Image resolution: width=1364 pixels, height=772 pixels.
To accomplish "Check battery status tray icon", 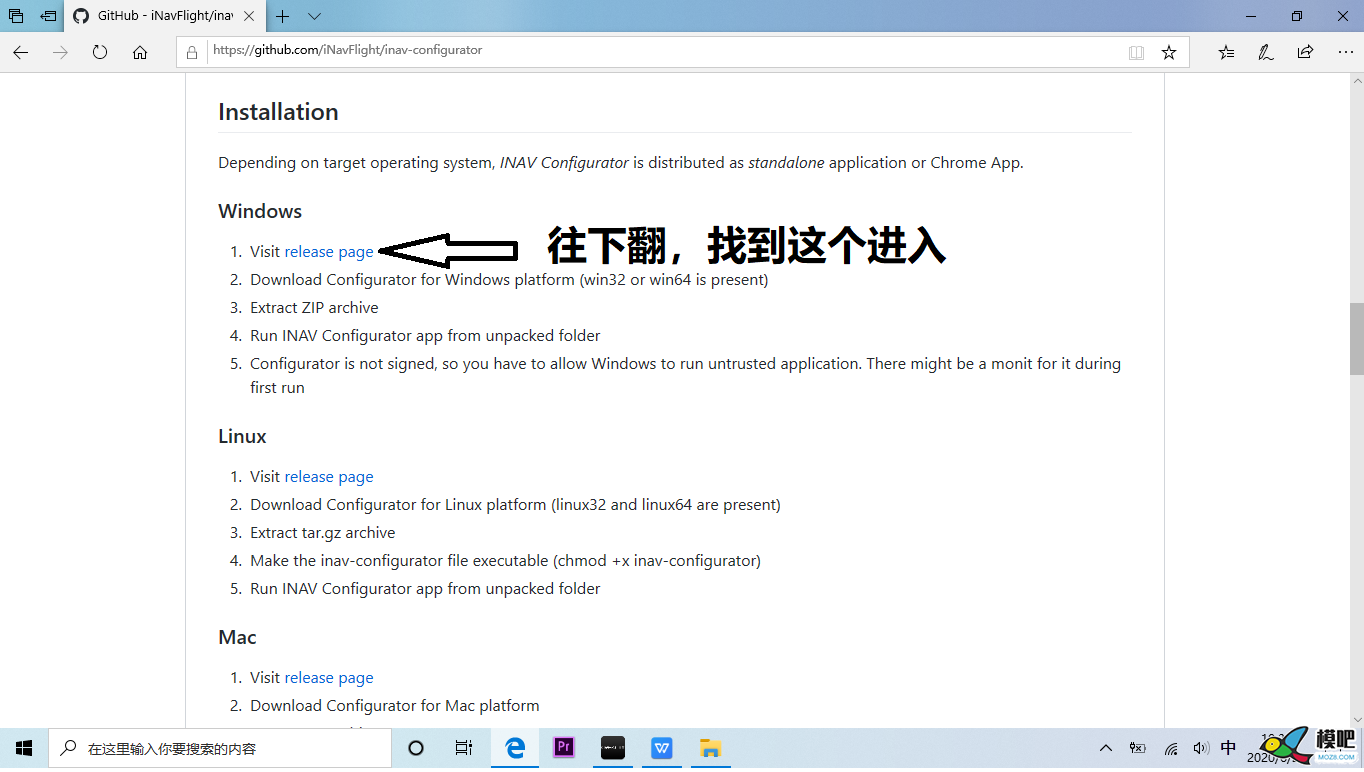I will [1137, 748].
